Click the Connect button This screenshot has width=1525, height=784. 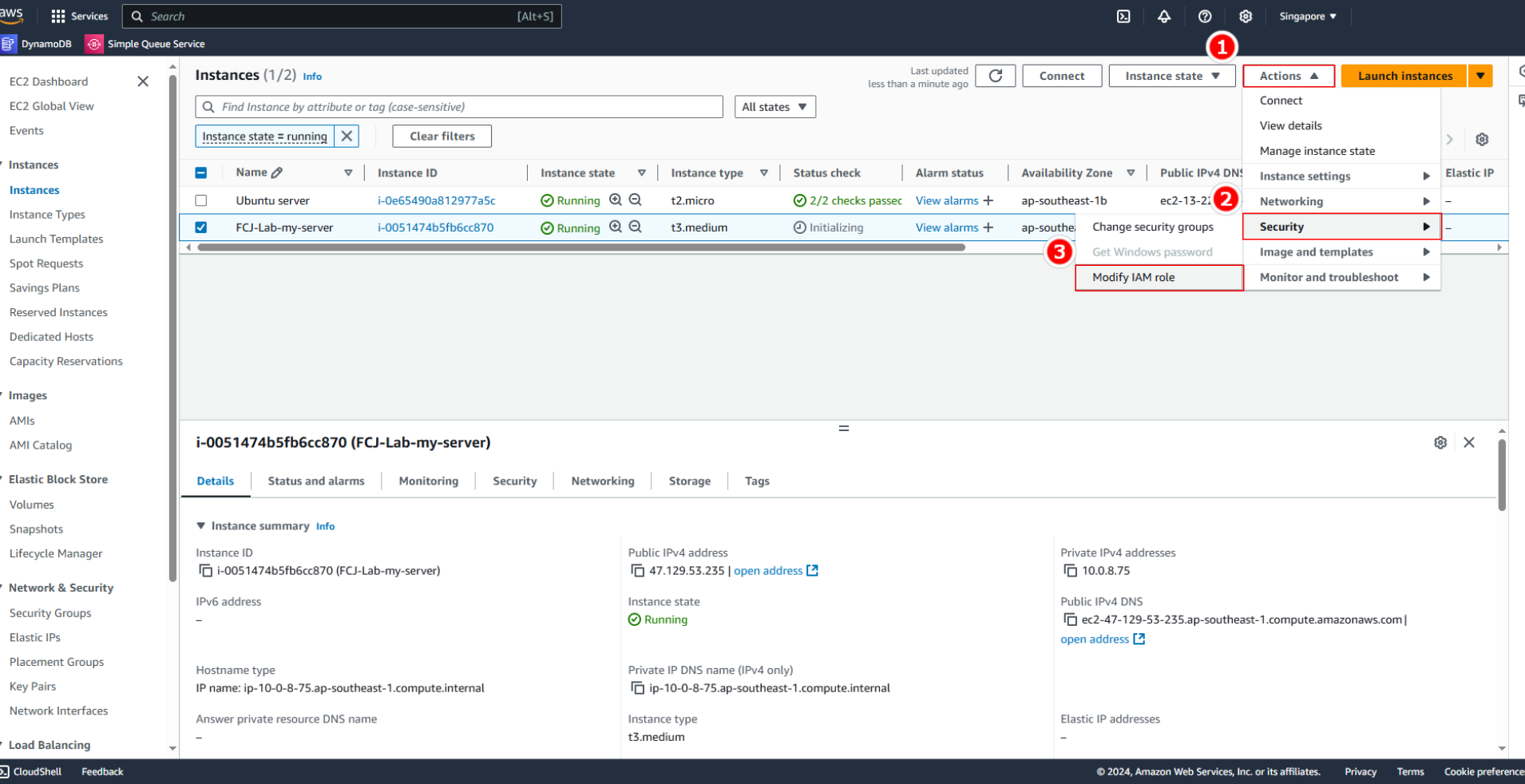[1062, 76]
